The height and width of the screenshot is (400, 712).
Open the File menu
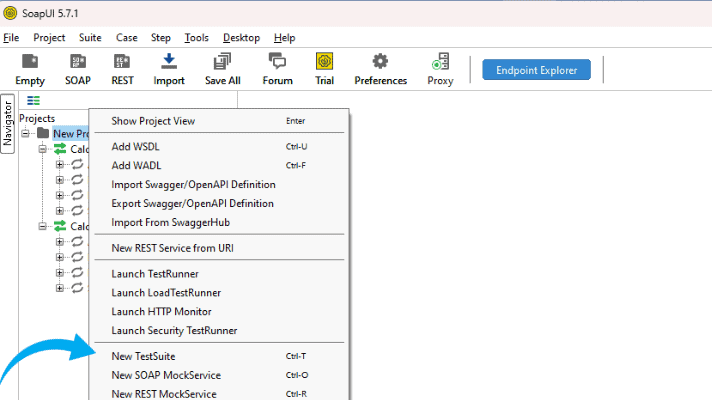coord(11,38)
